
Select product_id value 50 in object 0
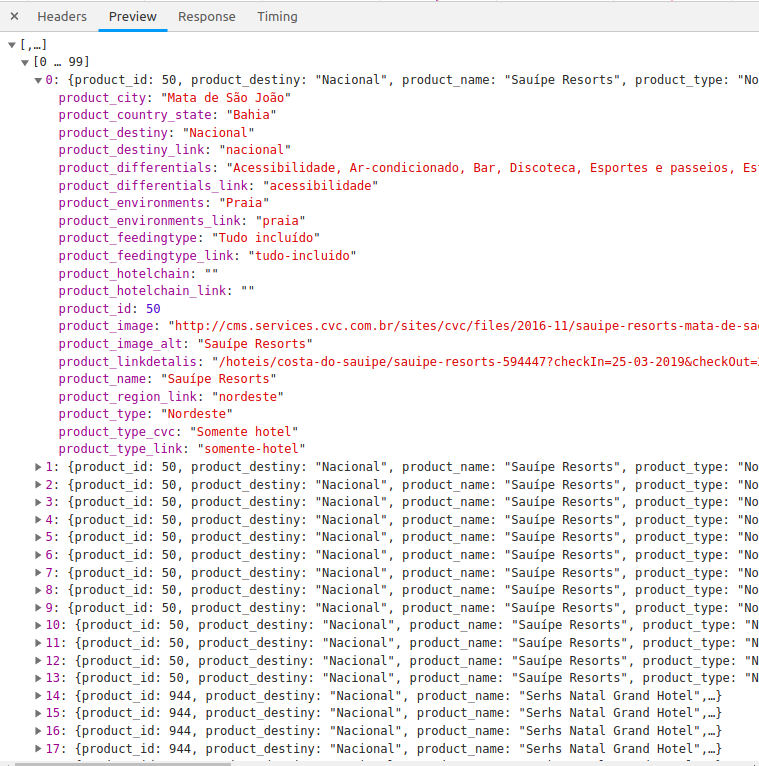[153, 309]
